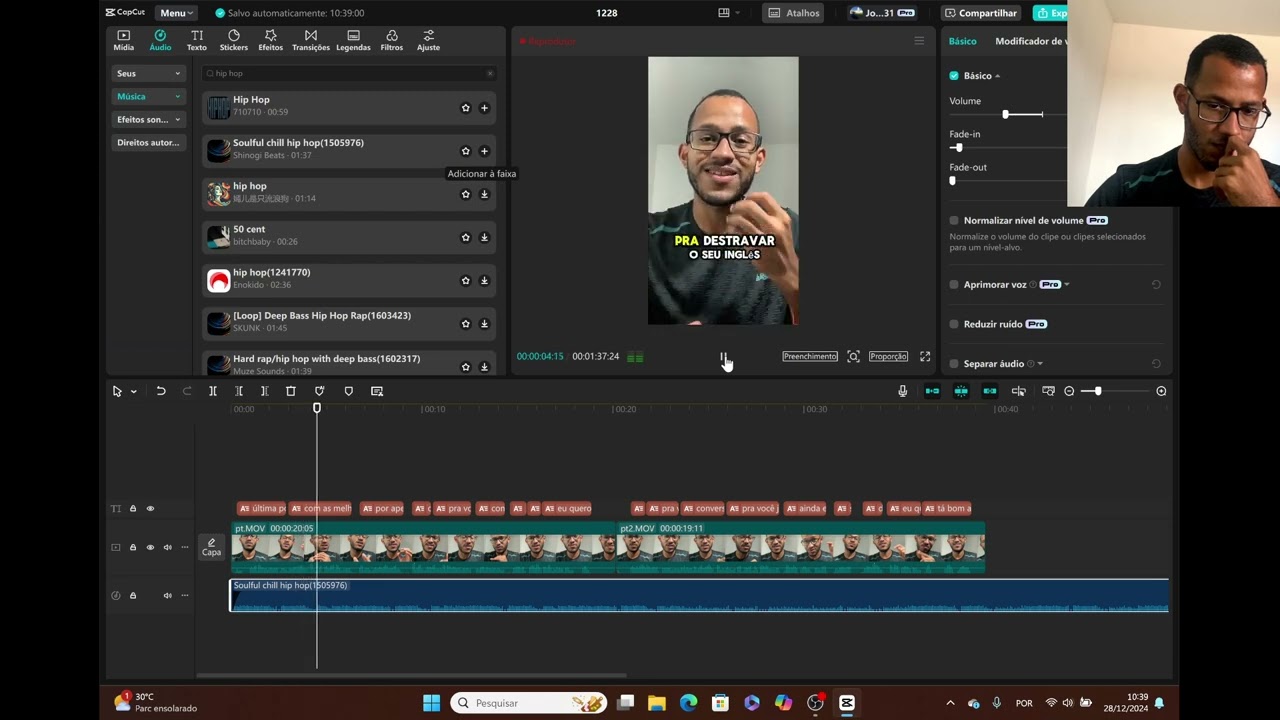Add Soulful chill hip hop to track
Viewport: 1280px width, 720px height.
pos(484,151)
